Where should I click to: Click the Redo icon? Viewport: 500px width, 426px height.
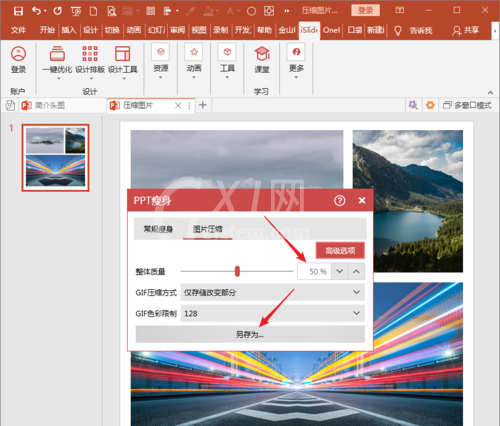pyautogui.click(x=58, y=11)
